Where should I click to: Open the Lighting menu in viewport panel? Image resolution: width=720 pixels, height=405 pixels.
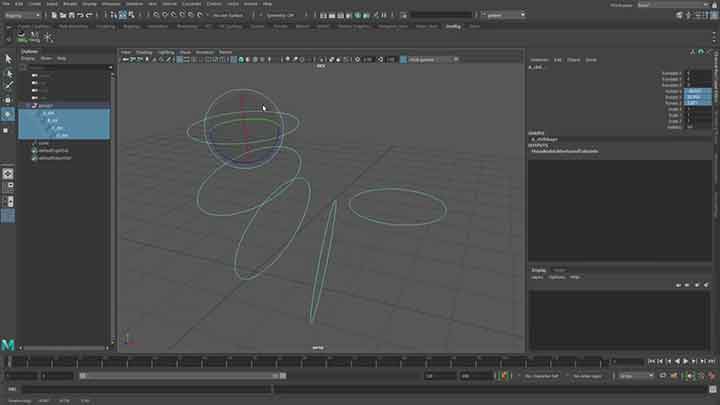(x=166, y=52)
